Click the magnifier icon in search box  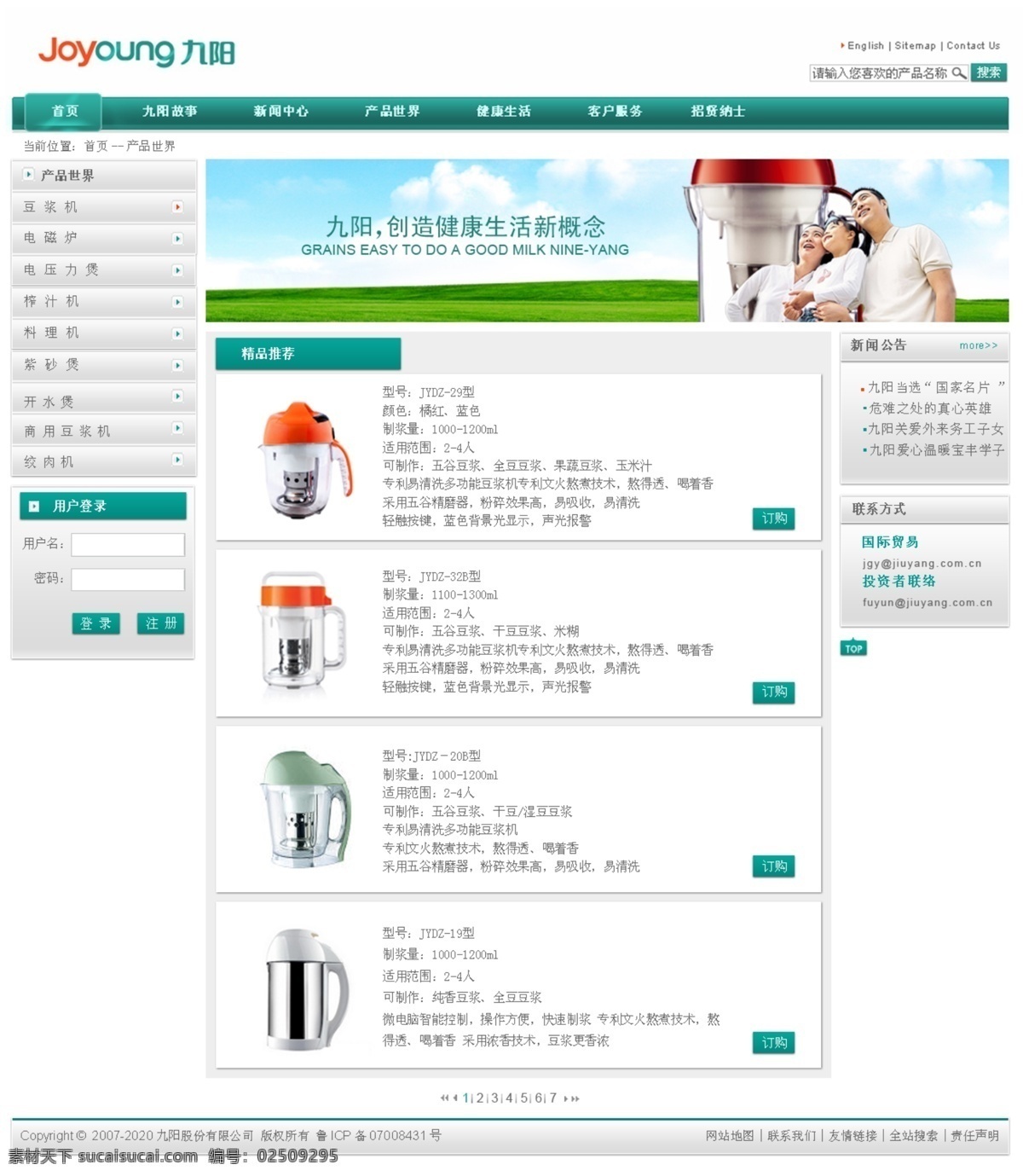coord(959,73)
